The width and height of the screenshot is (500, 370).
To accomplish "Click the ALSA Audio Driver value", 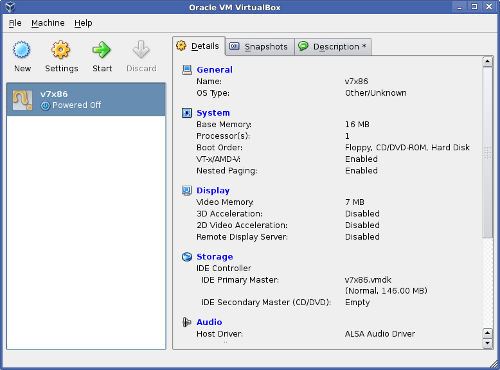I will click(x=380, y=334).
